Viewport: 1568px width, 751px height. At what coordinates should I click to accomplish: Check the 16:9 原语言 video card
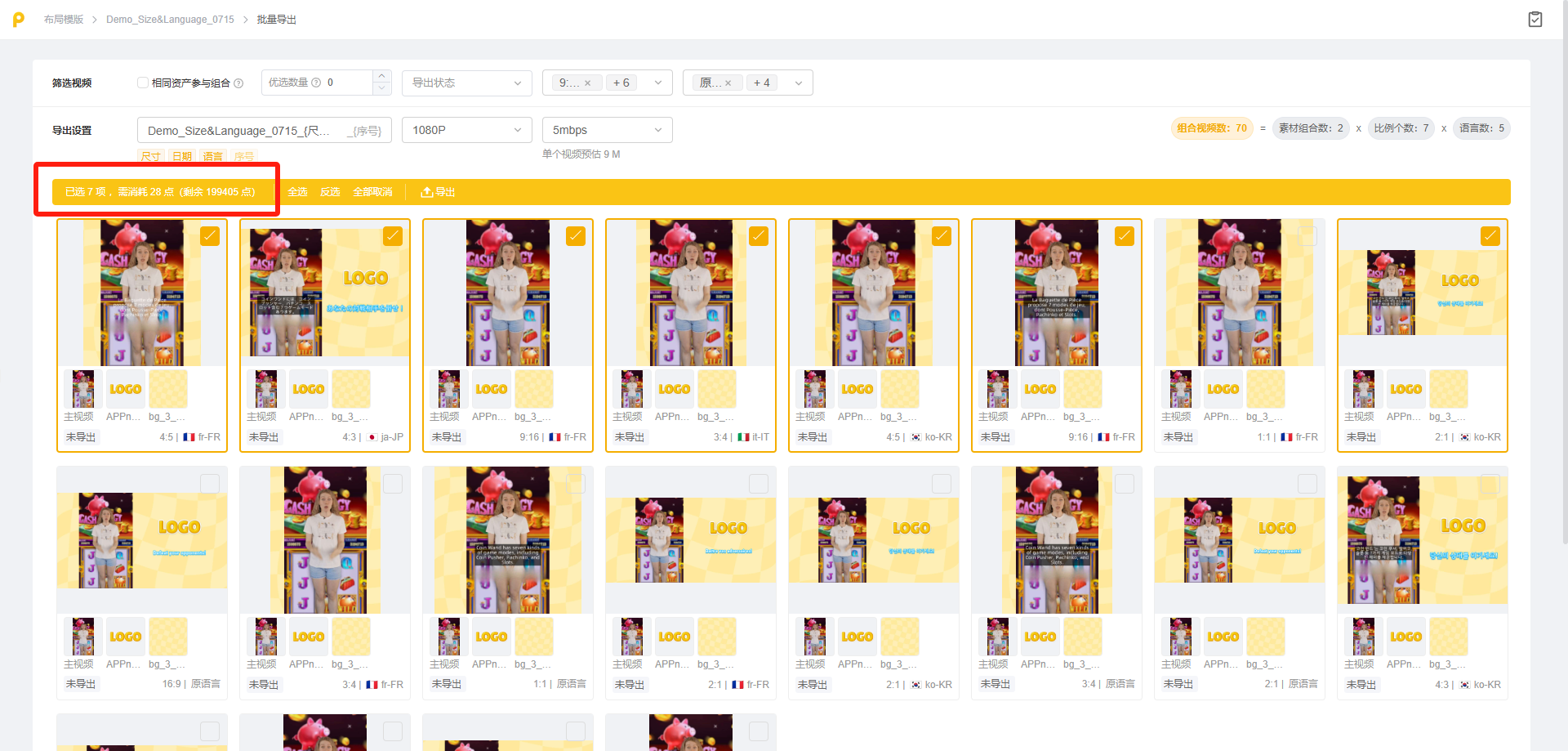coord(210,484)
